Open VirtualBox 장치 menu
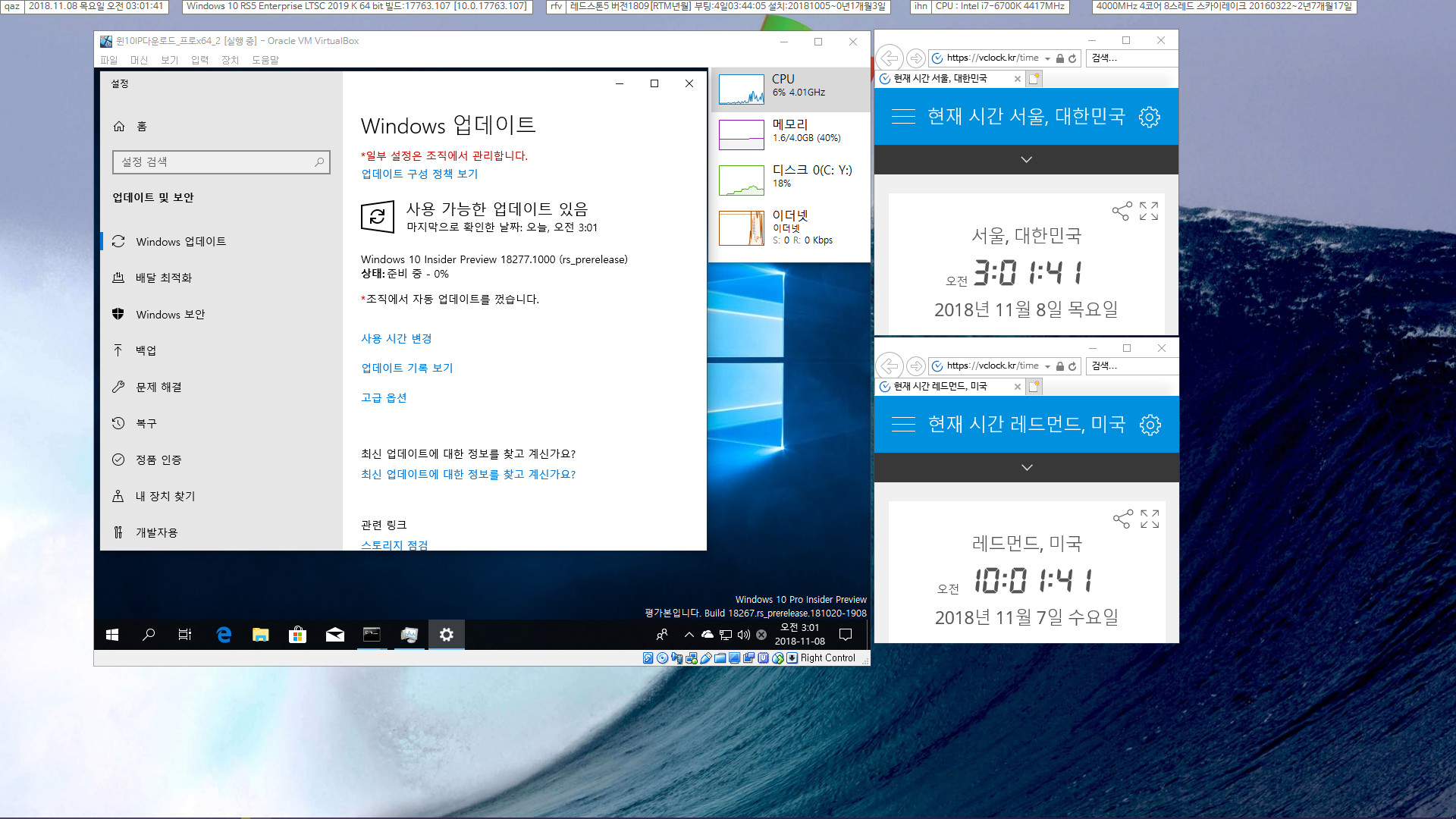The height and width of the screenshot is (819, 1456). 231,60
